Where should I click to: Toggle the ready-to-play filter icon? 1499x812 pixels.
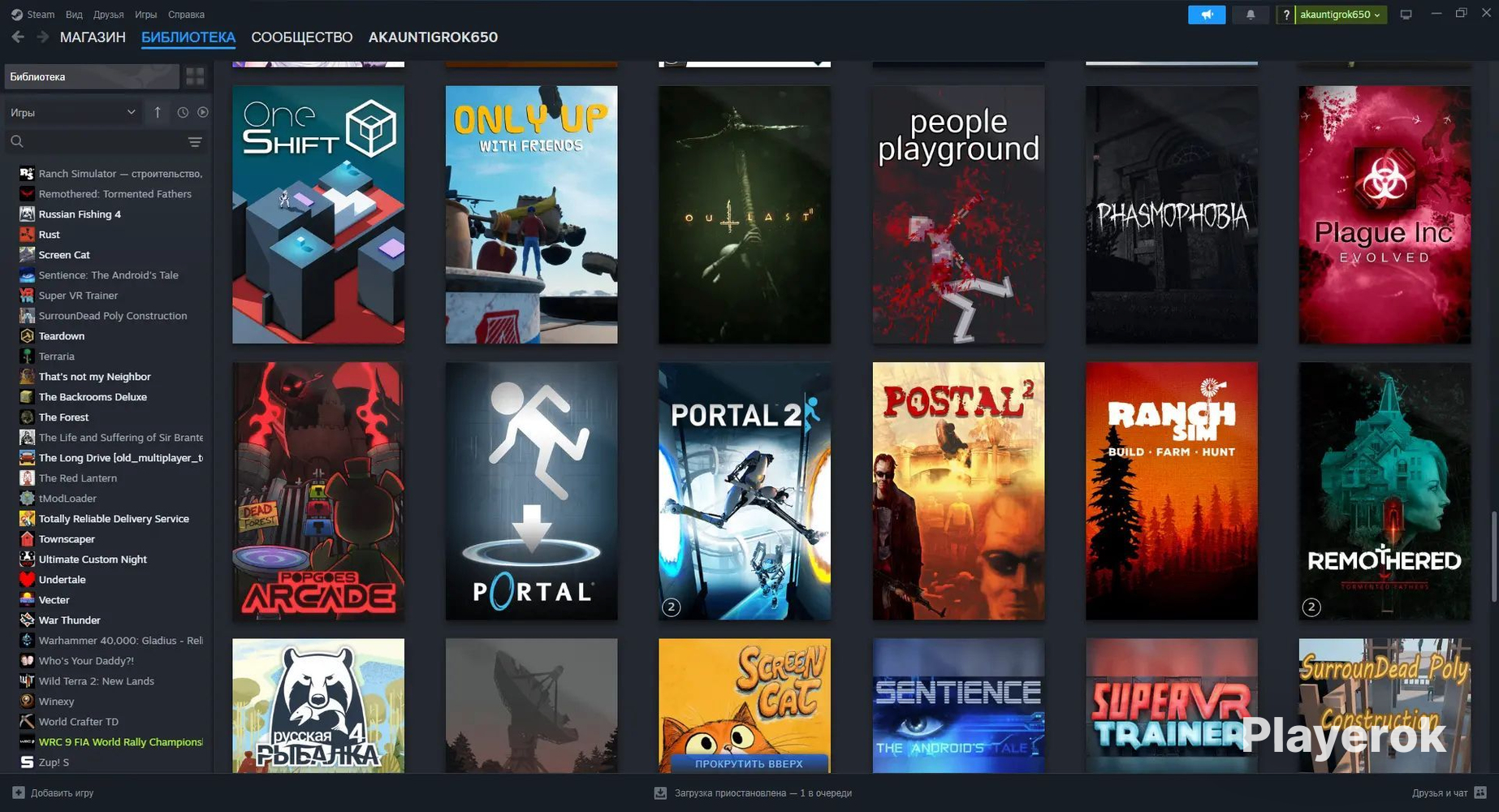pos(203,113)
